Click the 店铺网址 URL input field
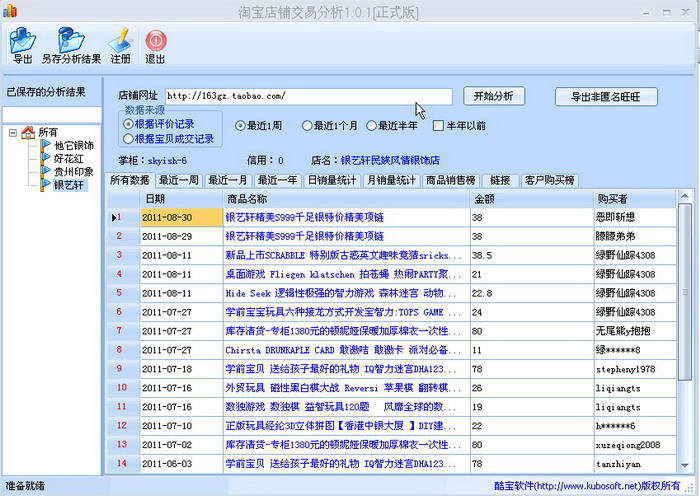The width and height of the screenshot is (700, 496). click(308, 96)
